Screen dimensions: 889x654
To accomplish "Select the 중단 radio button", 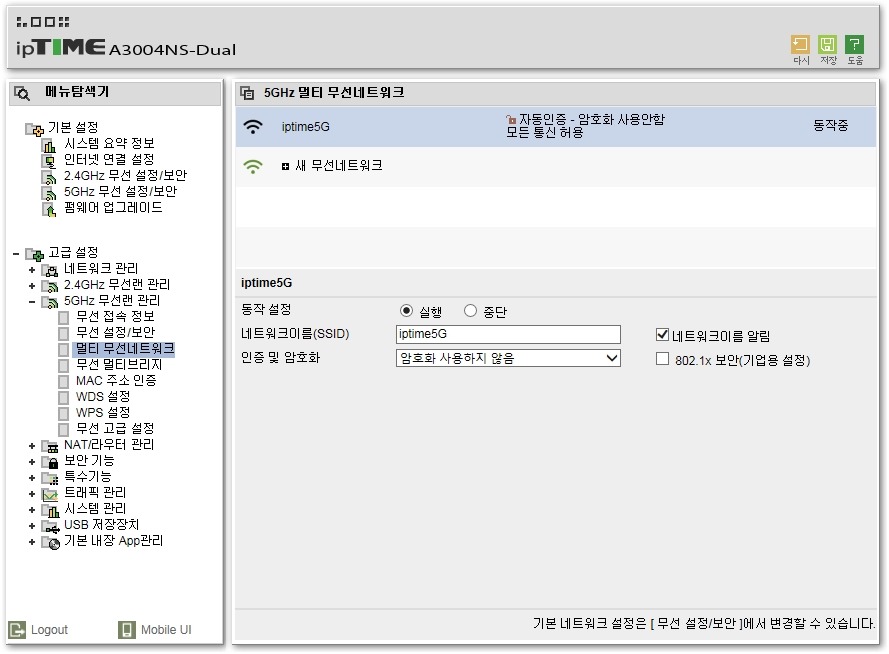I will click(470, 311).
